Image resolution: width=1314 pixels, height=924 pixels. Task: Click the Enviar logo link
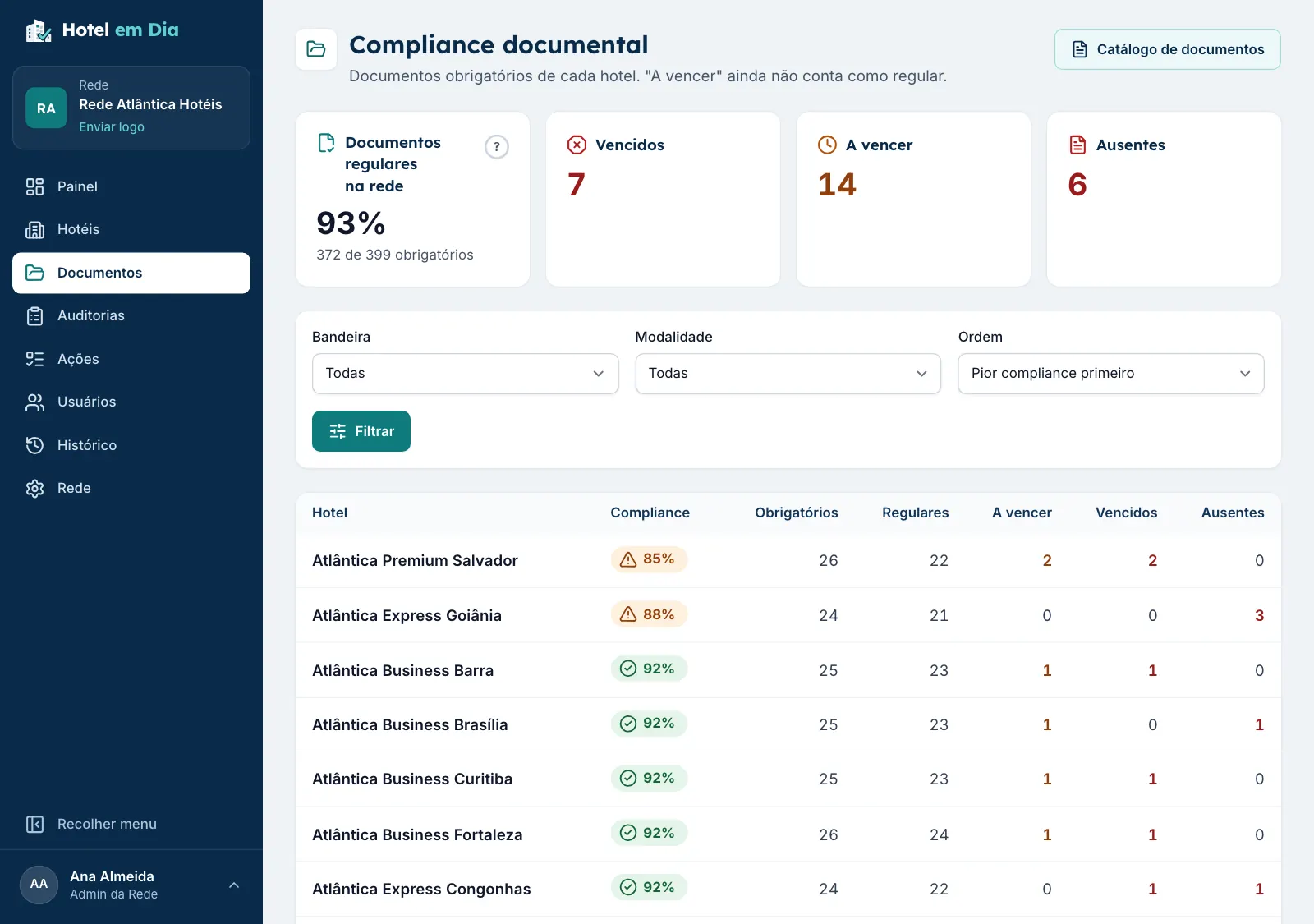112,127
